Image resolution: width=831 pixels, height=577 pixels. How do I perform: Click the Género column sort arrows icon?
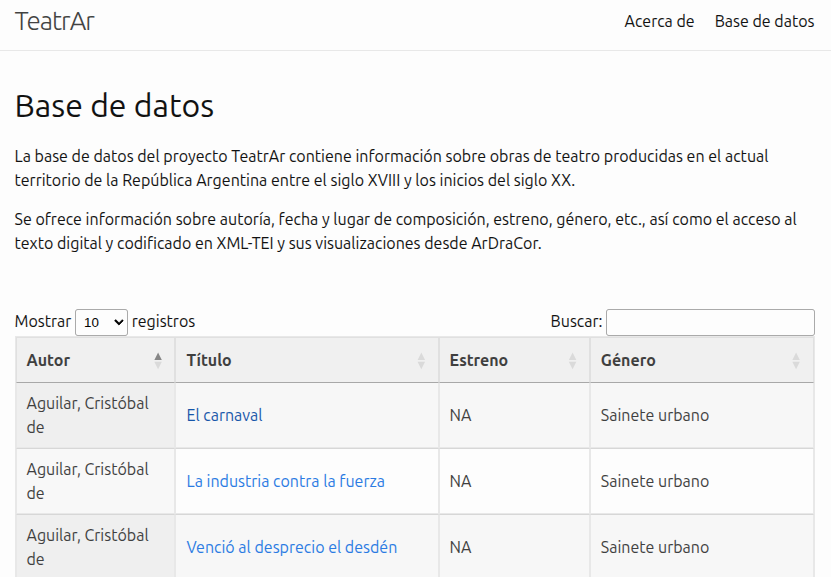(796, 360)
